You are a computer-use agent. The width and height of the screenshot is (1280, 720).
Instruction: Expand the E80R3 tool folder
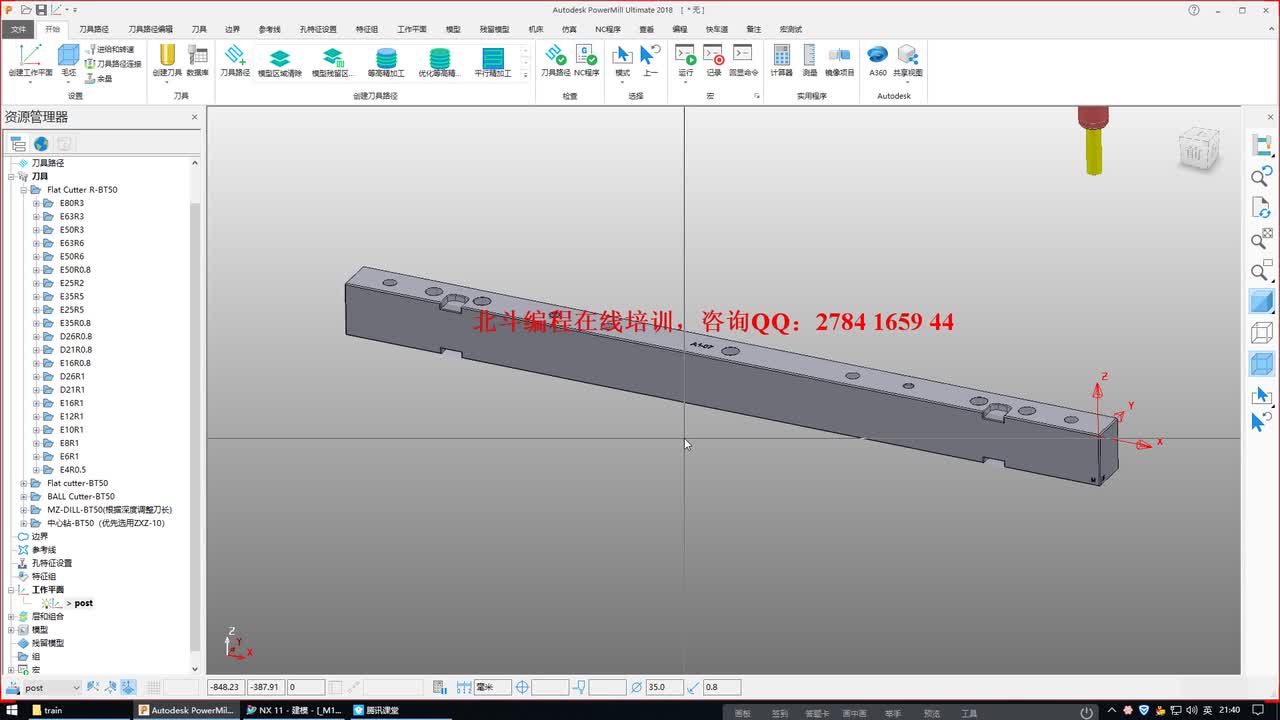(x=36, y=203)
